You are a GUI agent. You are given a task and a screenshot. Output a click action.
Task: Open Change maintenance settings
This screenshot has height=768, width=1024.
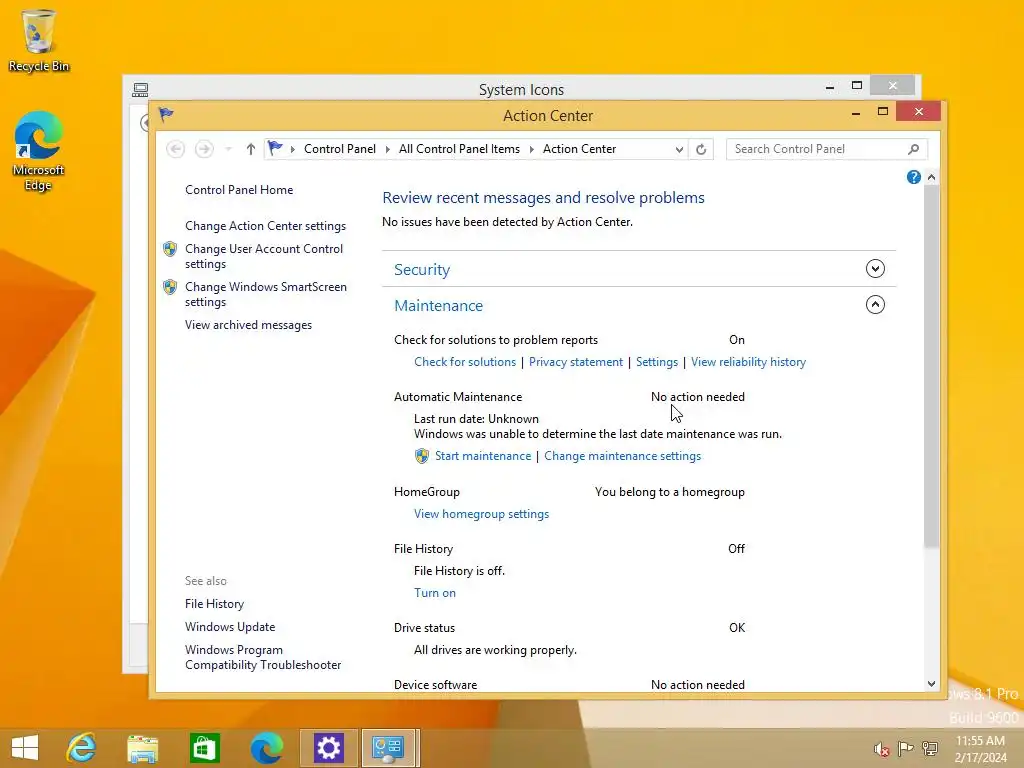[622, 456]
